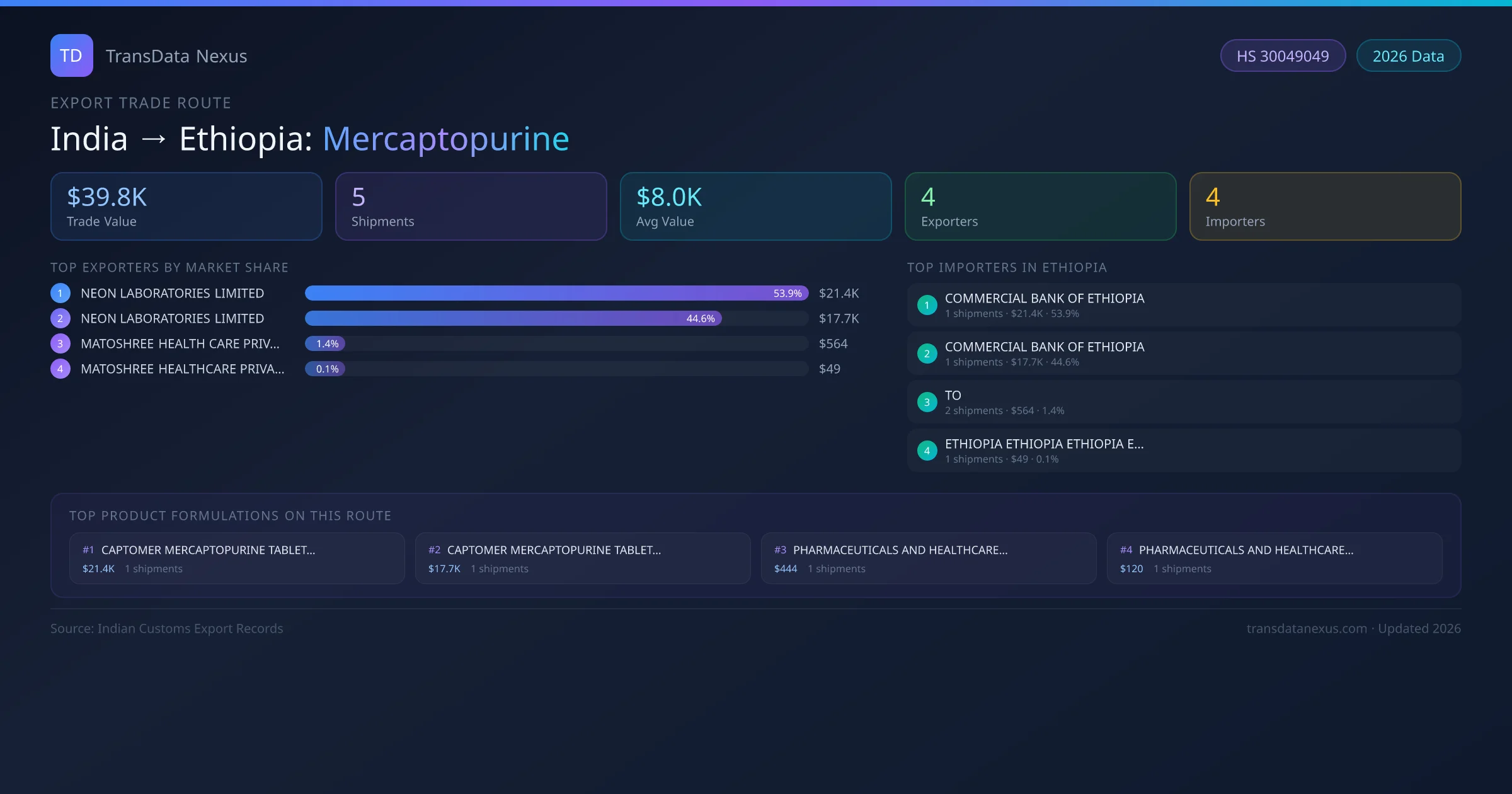This screenshot has height=794, width=1512.
Task: Click importer rank 2 green circle badge
Action: [x=927, y=354]
